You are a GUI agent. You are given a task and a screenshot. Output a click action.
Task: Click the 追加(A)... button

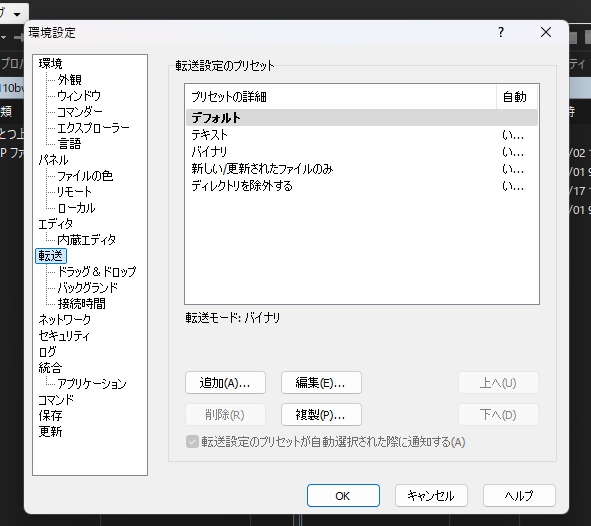pyautogui.click(x=225, y=383)
